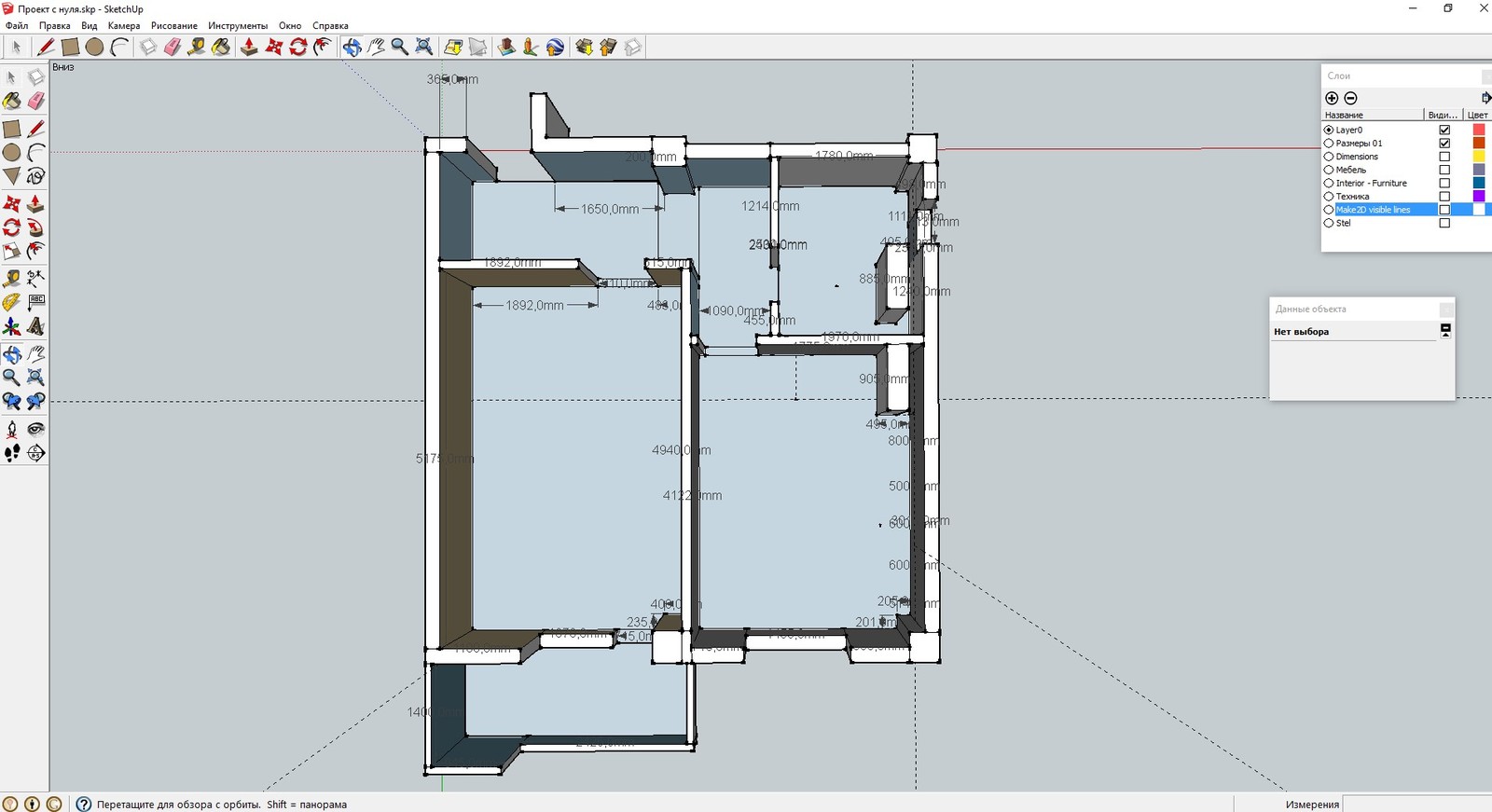Click Preview in Google Earth icon
The image size is (1492, 812).
pyautogui.click(x=555, y=47)
